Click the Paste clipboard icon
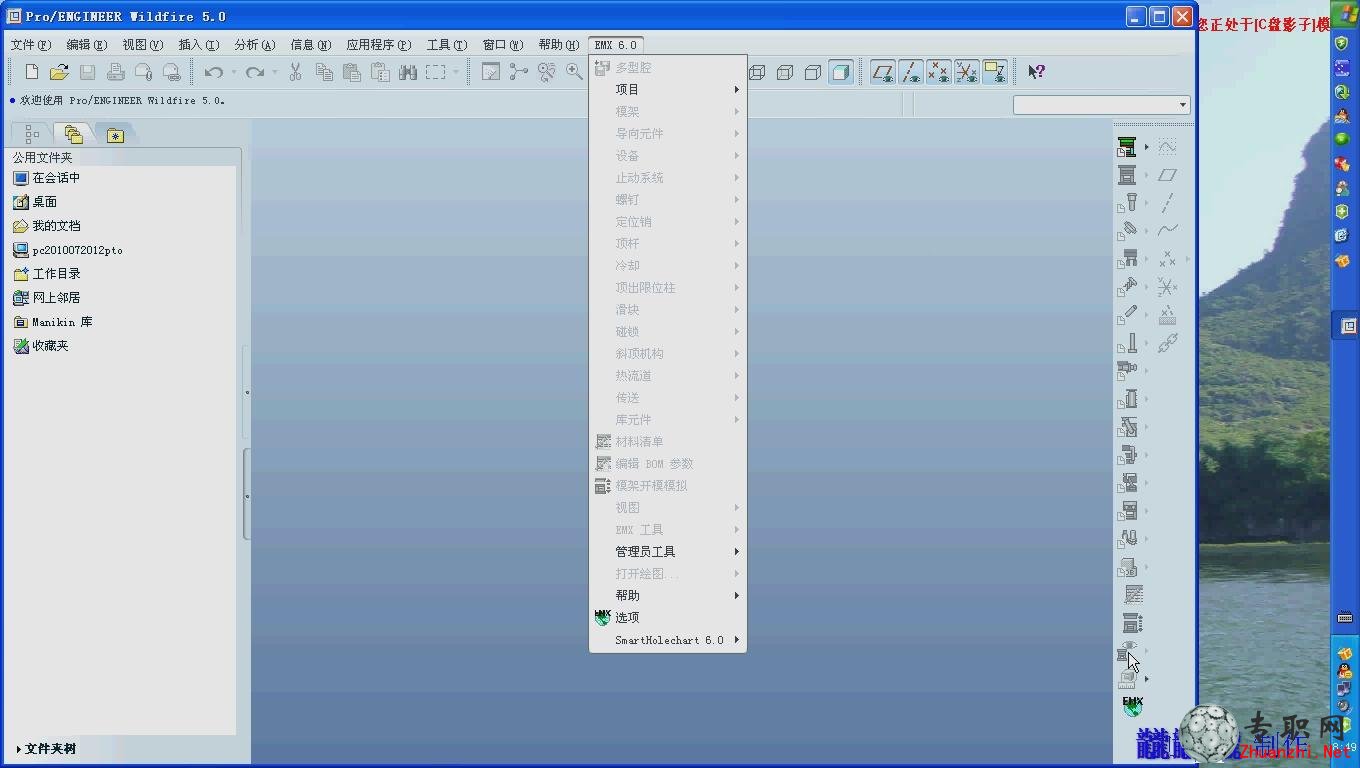Viewport: 1360px width, 768px height. [x=352, y=72]
